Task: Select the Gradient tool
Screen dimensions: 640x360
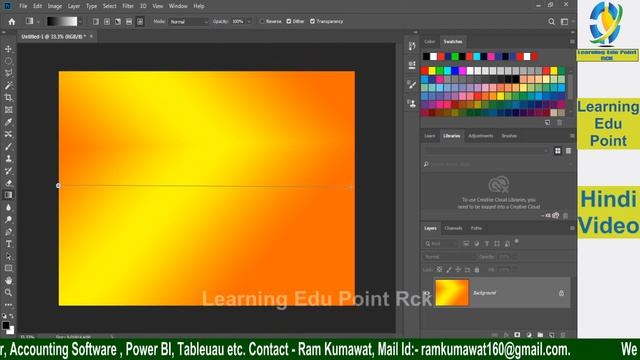Action: tap(8, 195)
